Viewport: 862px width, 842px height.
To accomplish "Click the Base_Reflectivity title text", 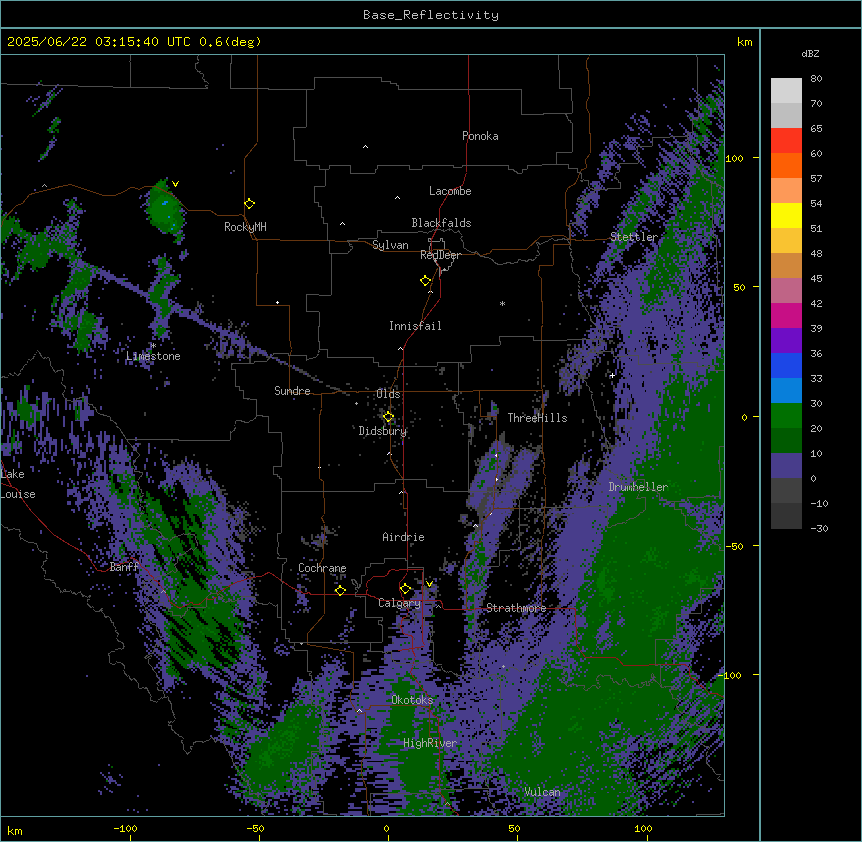I will (x=431, y=15).
